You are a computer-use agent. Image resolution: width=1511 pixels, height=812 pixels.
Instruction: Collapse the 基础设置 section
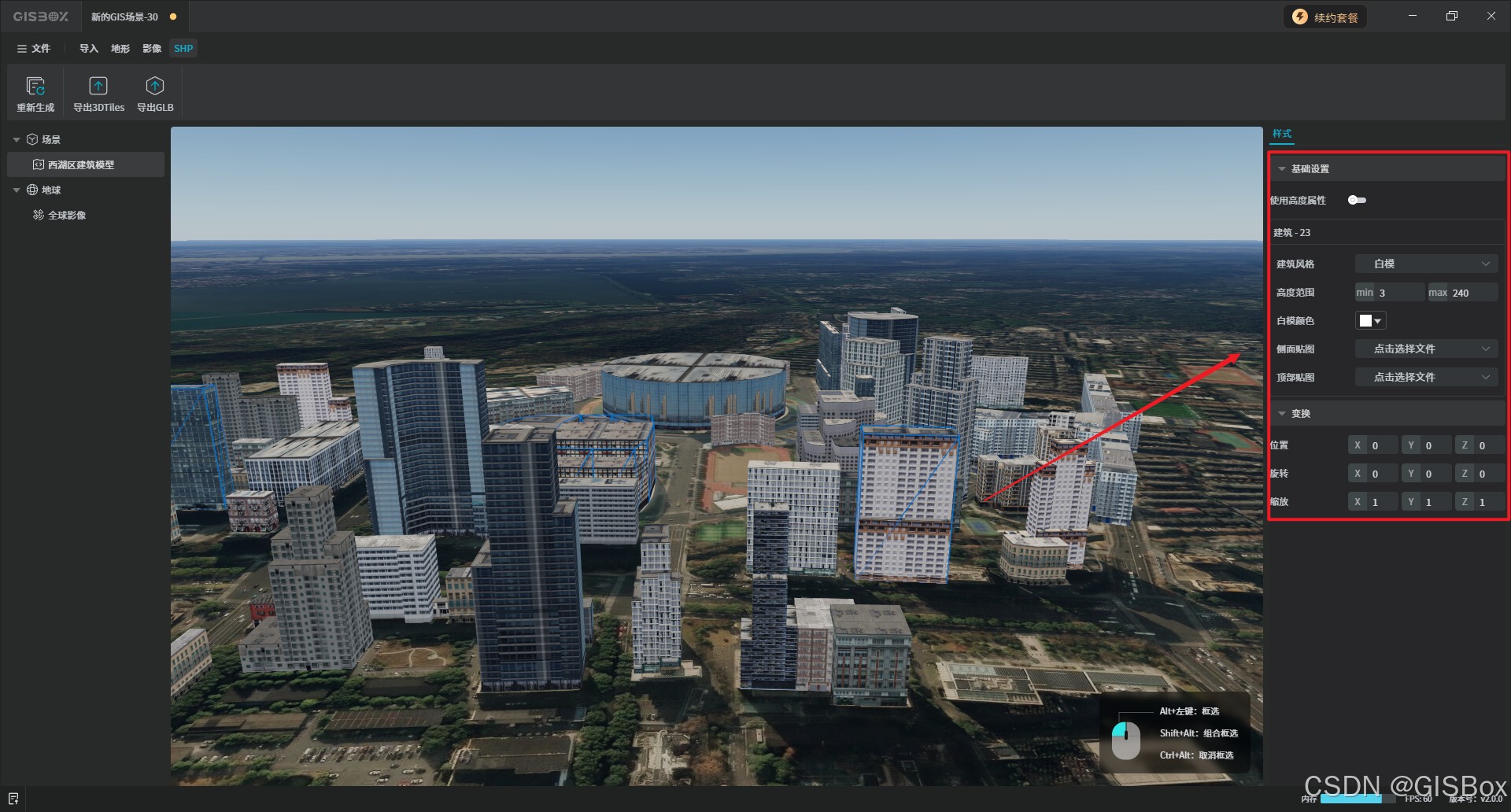click(1281, 169)
